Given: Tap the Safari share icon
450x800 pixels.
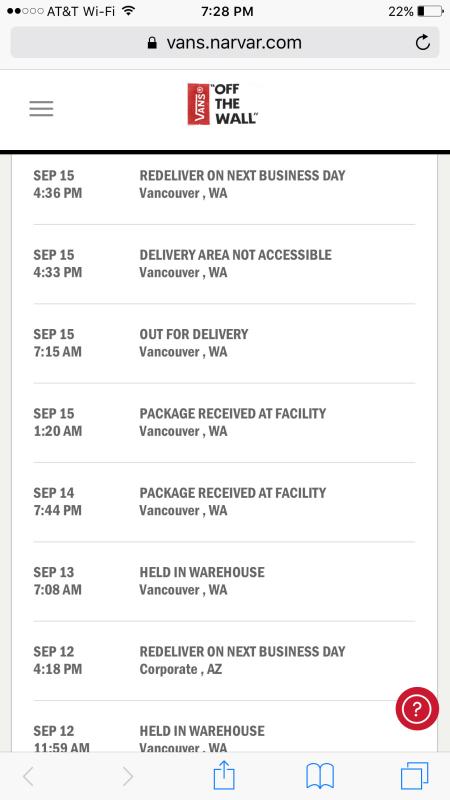Looking at the screenshot, I should (224, 776).
